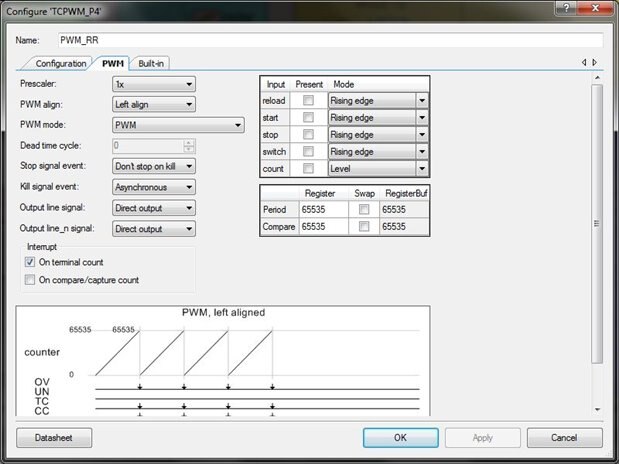This screenshot has height=464, width=619.
Task: Tick the Period Swap checkbox
Action: pos(363,209)
